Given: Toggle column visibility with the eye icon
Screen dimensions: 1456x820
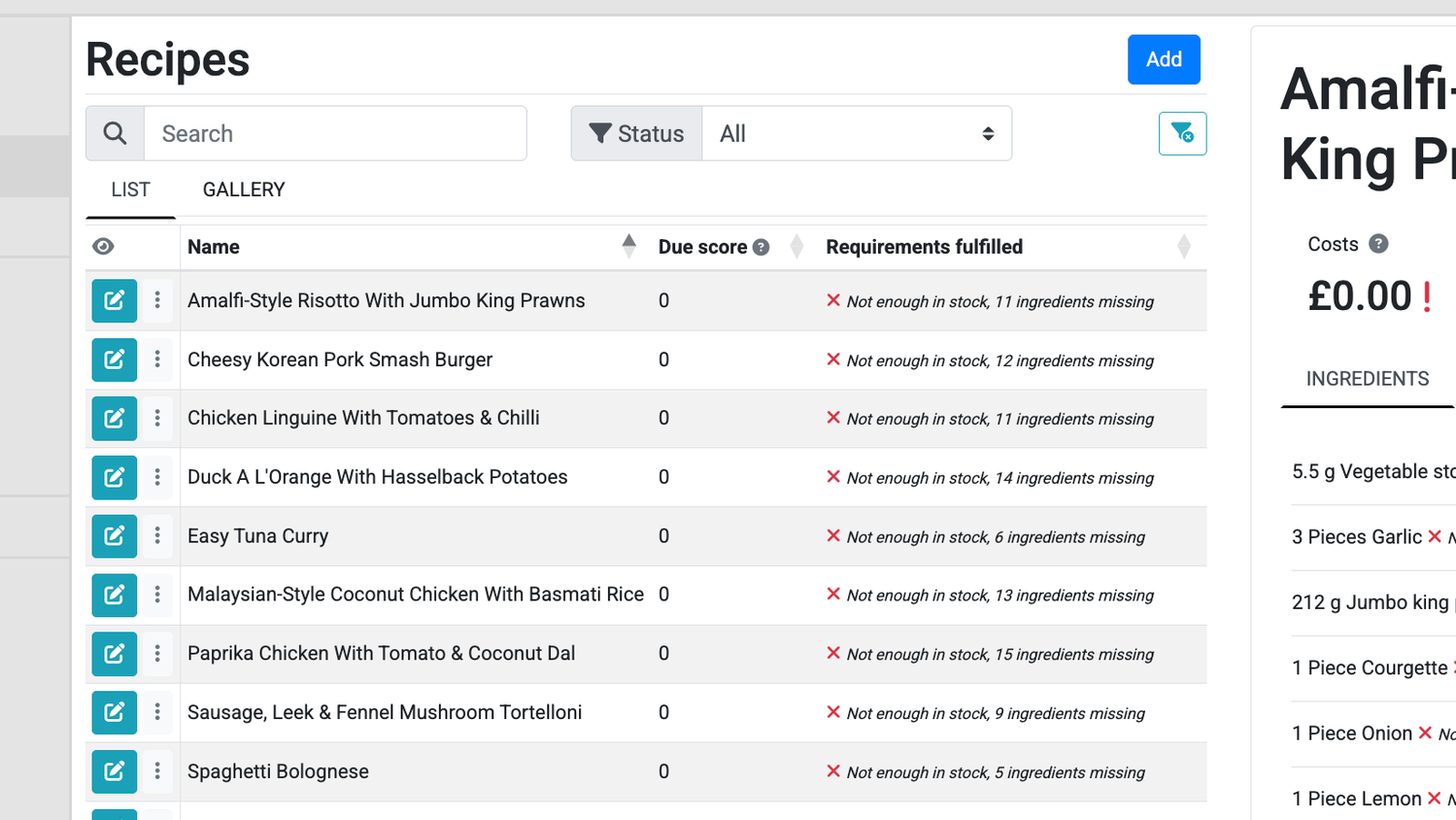Looking at the screenshot, I should pos(103,247).
